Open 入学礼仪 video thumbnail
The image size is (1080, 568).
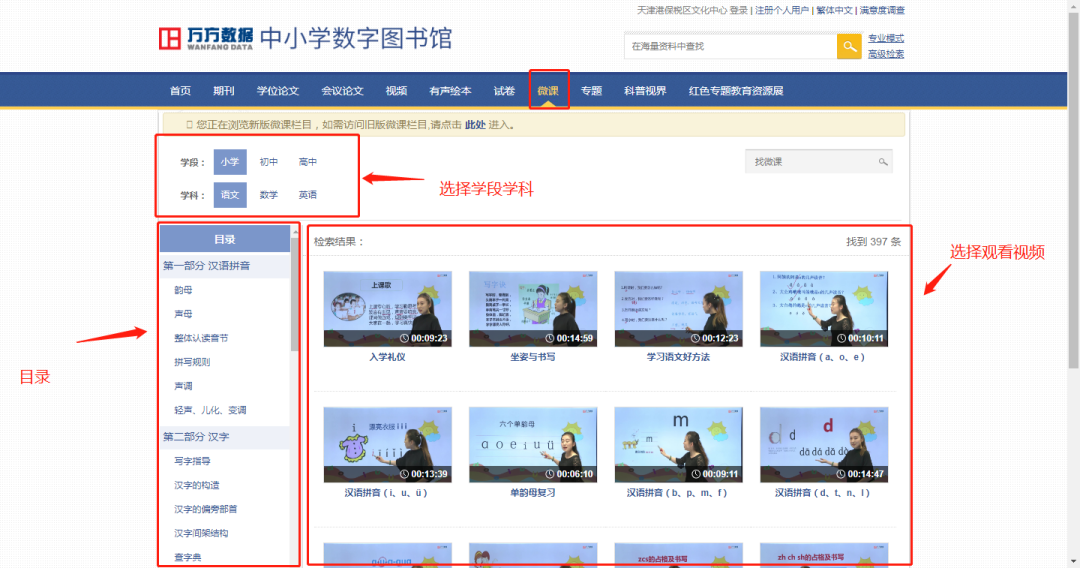[388, 308]
